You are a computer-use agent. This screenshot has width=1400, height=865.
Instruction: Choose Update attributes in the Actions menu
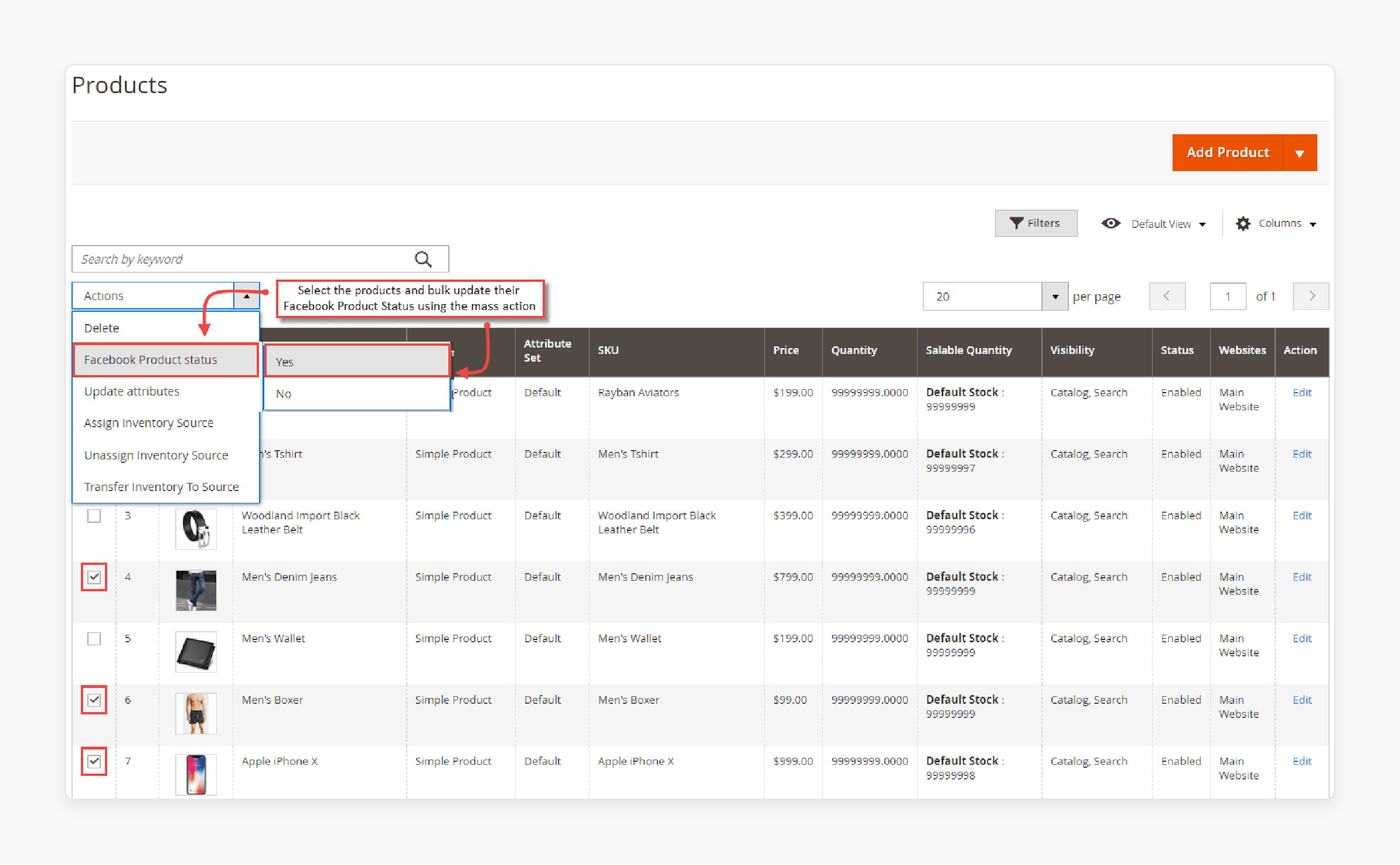[132, 391]
